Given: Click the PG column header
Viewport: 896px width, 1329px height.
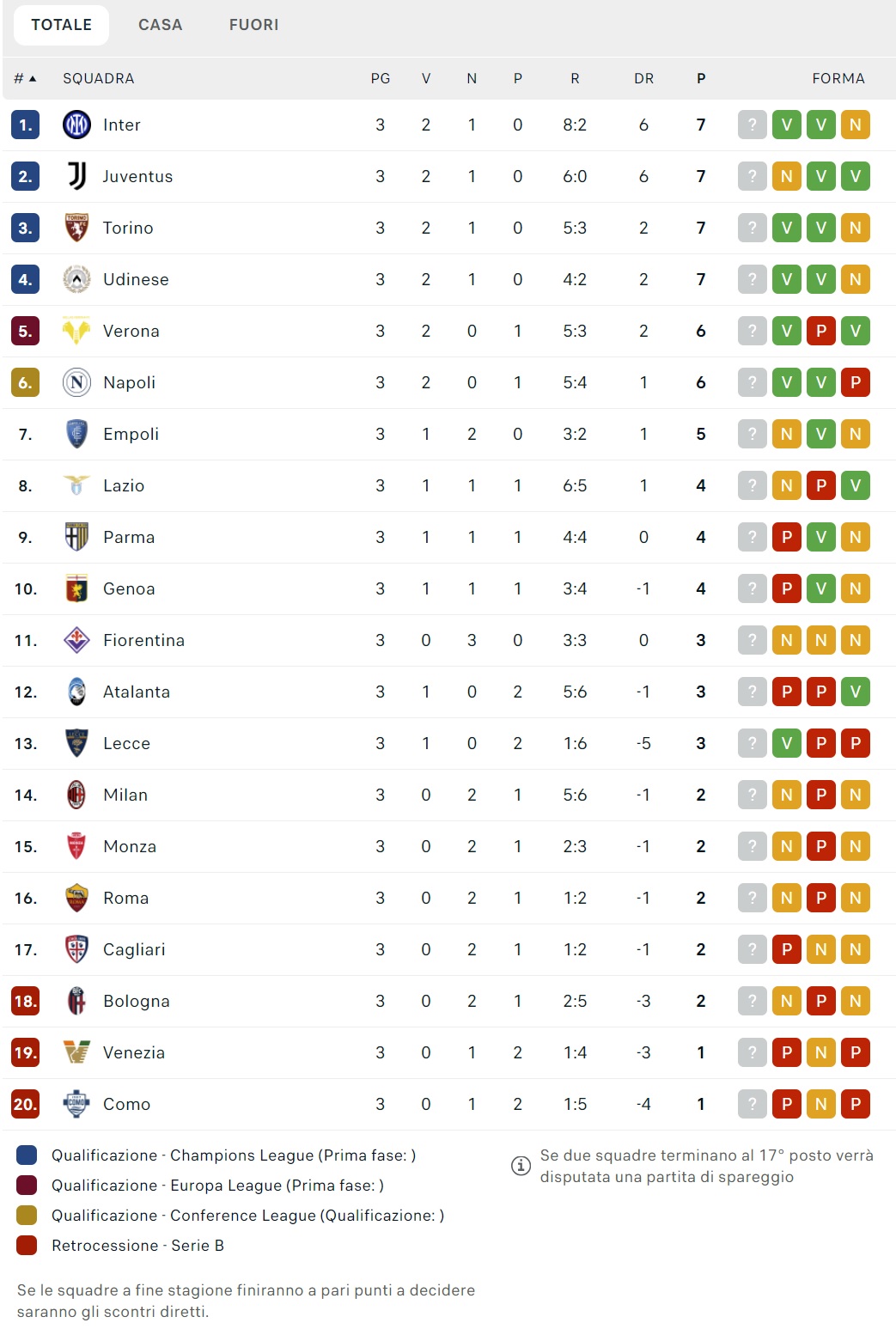Looking at the screenshot, I should [x=381, y=78].
